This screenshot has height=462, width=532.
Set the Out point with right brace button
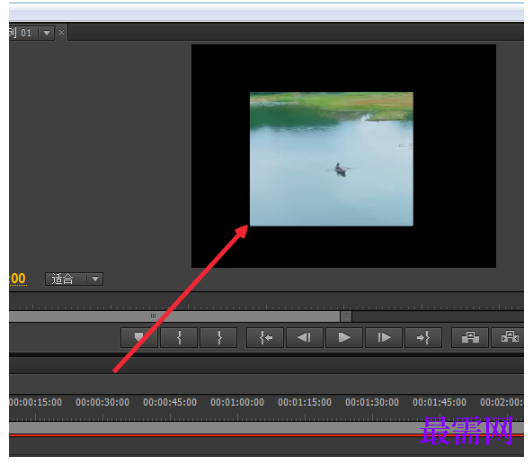click(x=219, y=337)
